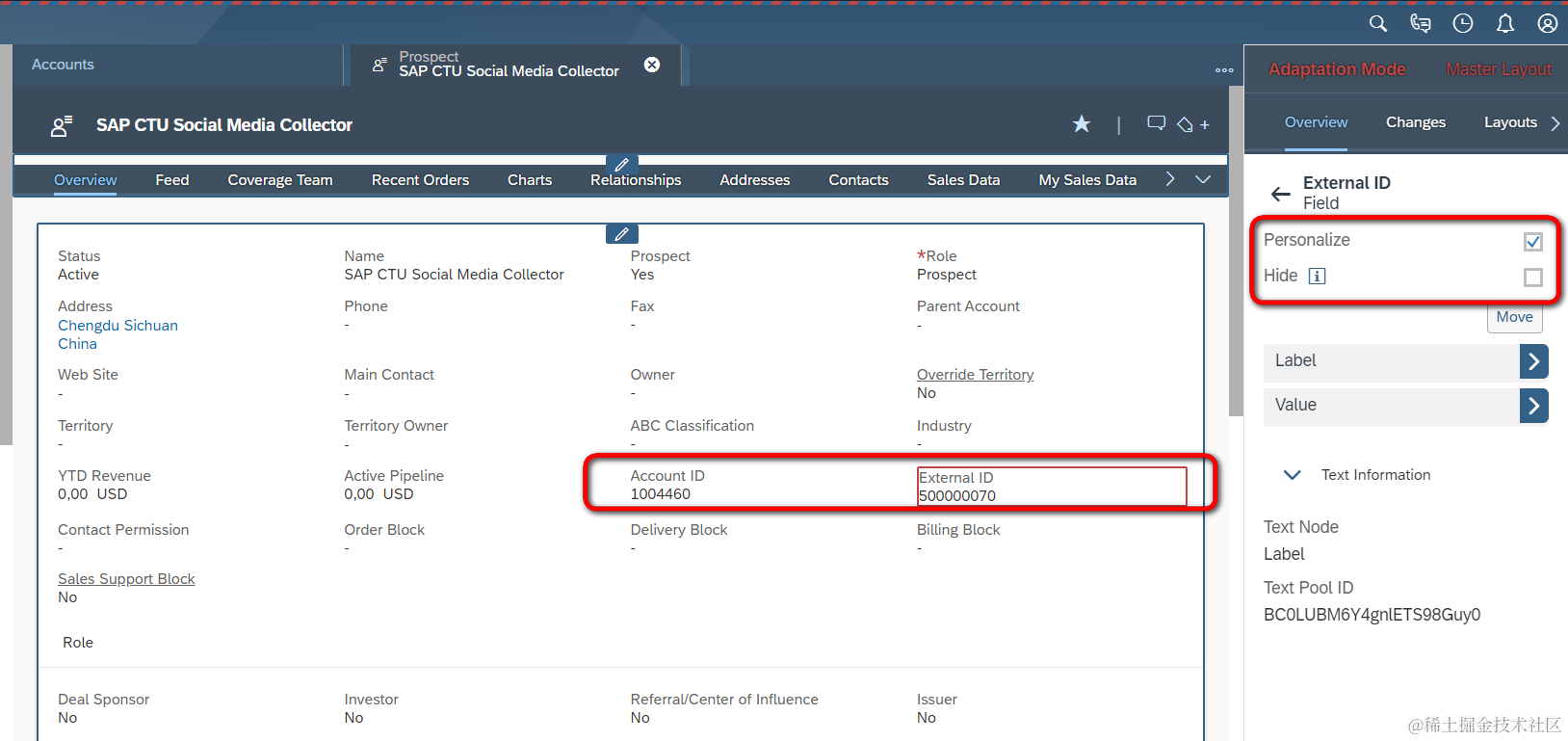Open the Chengdu Sichuan address link

(118, 326)
